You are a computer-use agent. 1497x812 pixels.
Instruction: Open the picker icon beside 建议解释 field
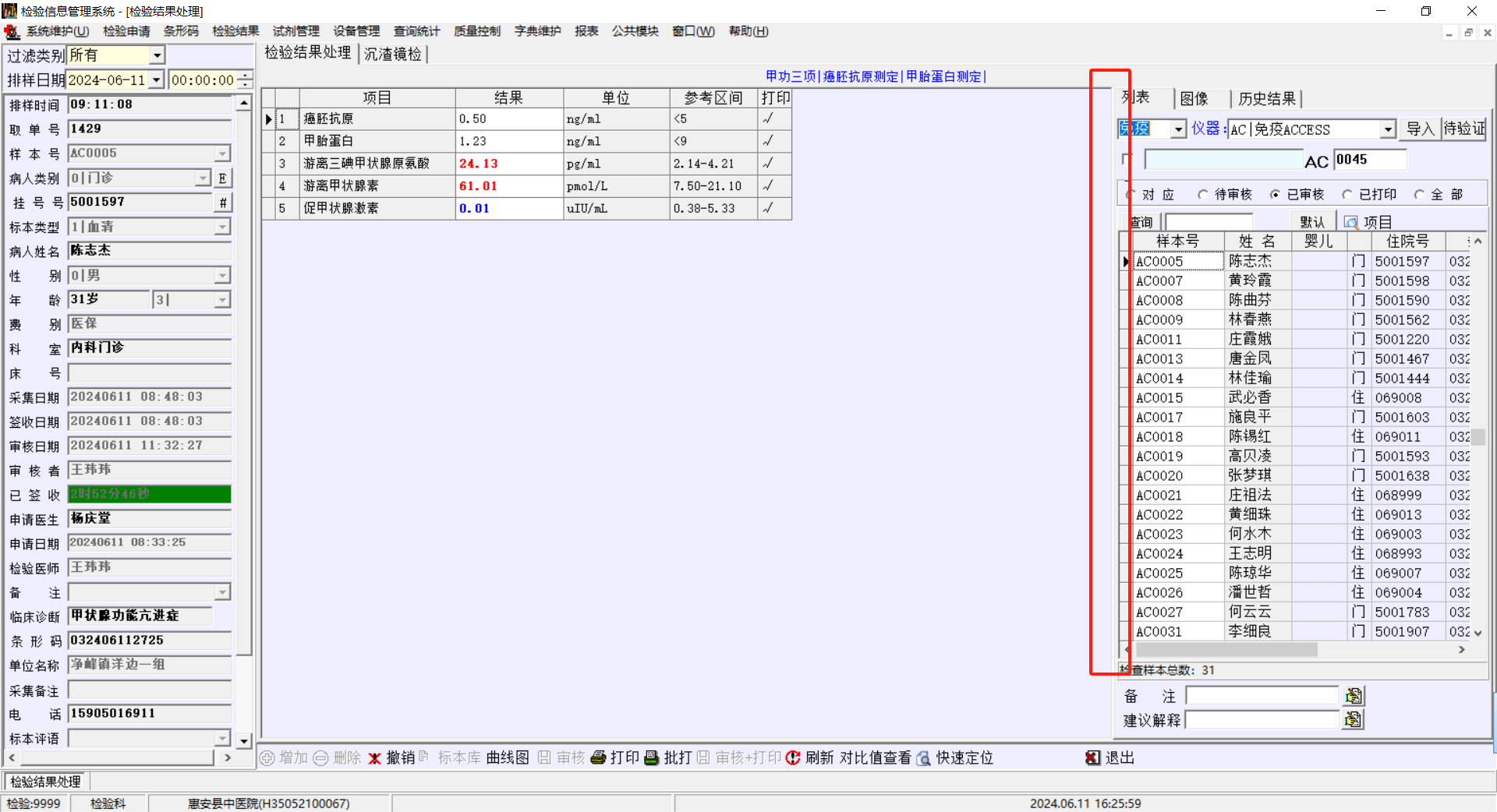1354,720
